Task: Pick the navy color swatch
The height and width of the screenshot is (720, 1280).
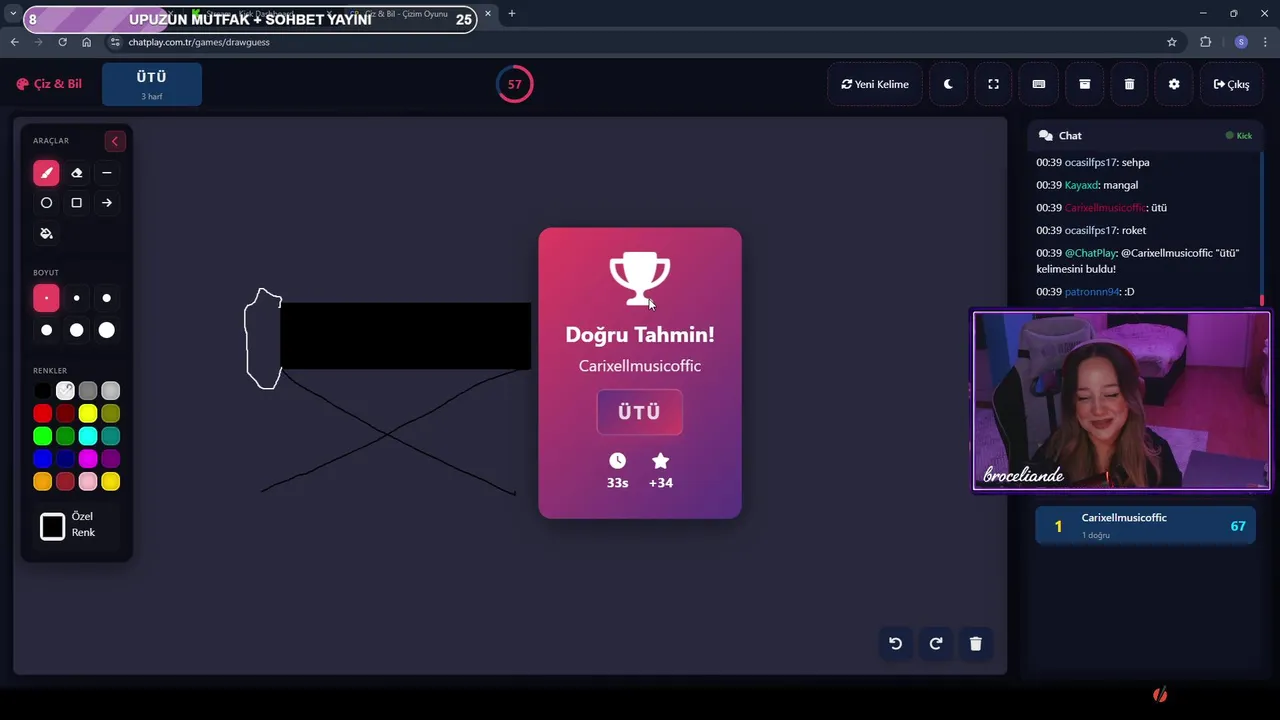Action: pyautogui.click(x=65, y=459)
